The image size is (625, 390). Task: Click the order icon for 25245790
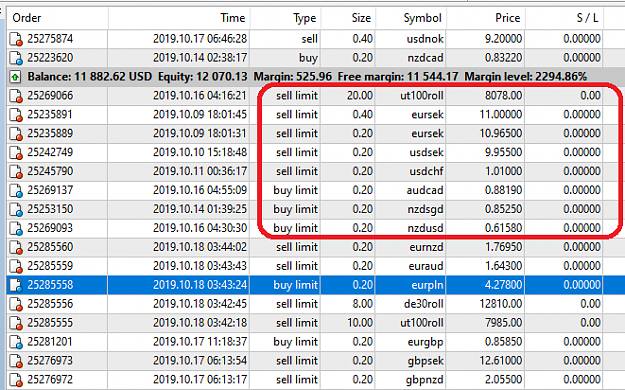pyautogui.click(x=16, y=172)
